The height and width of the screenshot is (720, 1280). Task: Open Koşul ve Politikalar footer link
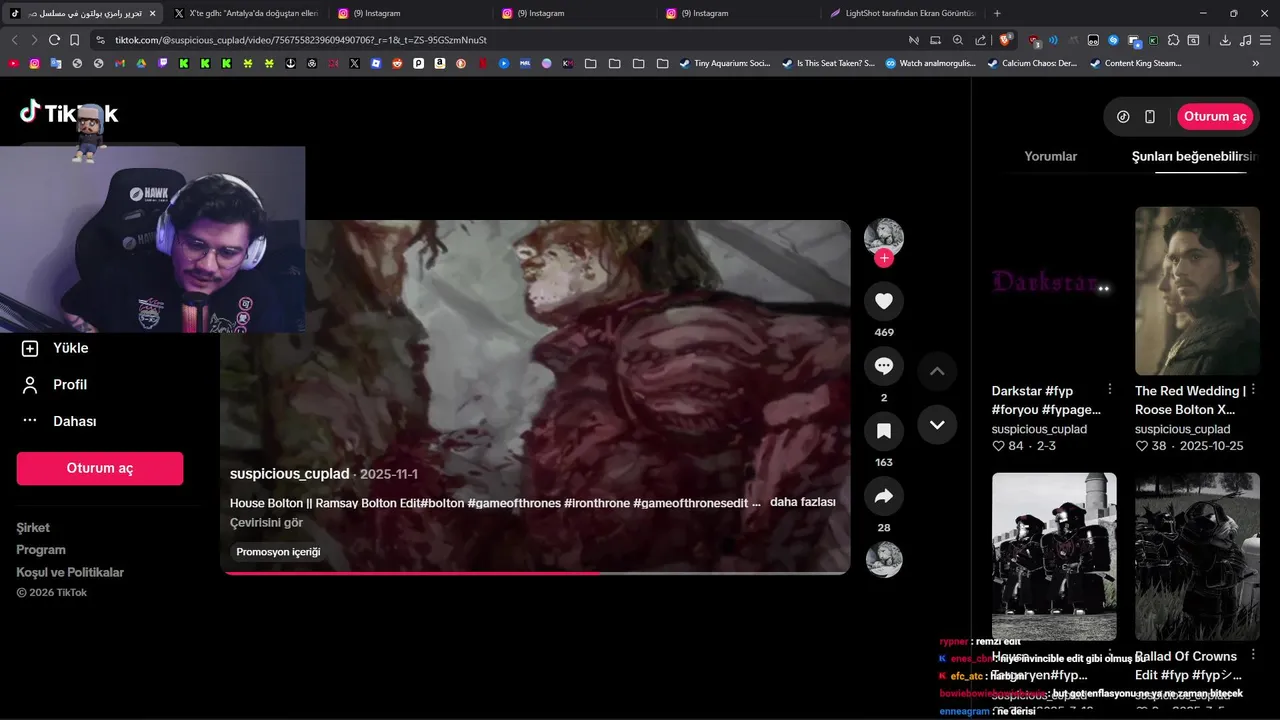pos(70,572)
